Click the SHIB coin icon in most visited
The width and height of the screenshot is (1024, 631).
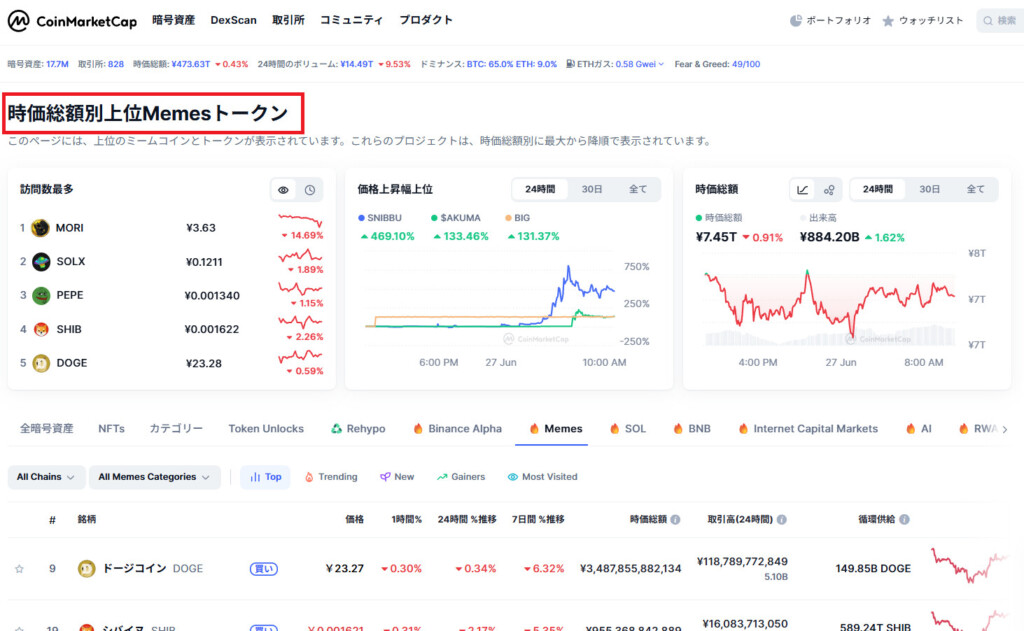click(x=40, y=330)
